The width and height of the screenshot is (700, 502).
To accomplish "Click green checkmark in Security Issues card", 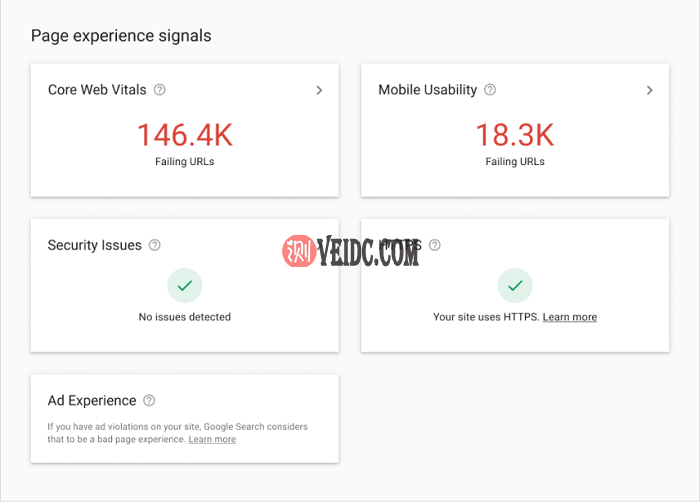I will click(185, 286).
